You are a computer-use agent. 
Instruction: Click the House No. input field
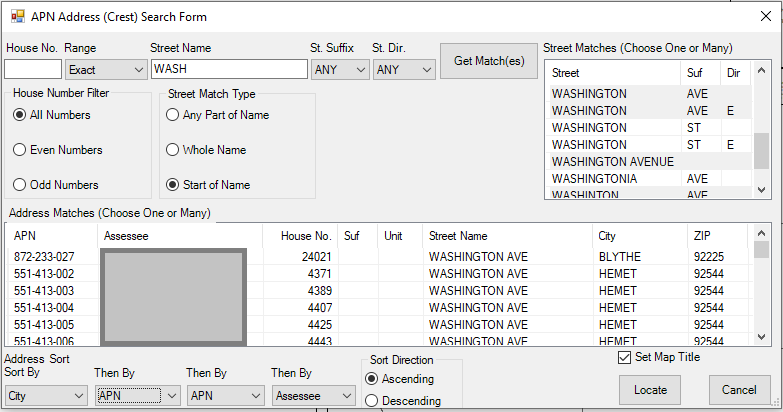tap(33, 70)
